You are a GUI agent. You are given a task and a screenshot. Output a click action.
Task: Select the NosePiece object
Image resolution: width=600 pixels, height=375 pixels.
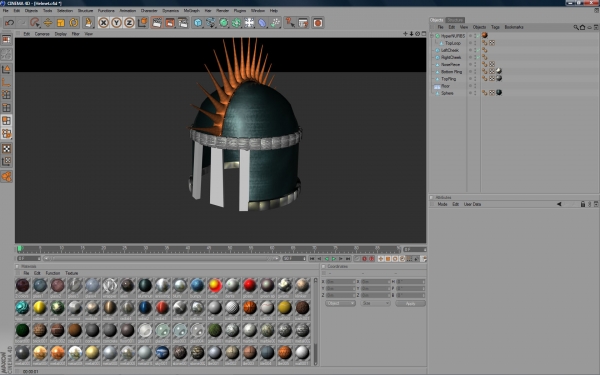pos(450,65)
